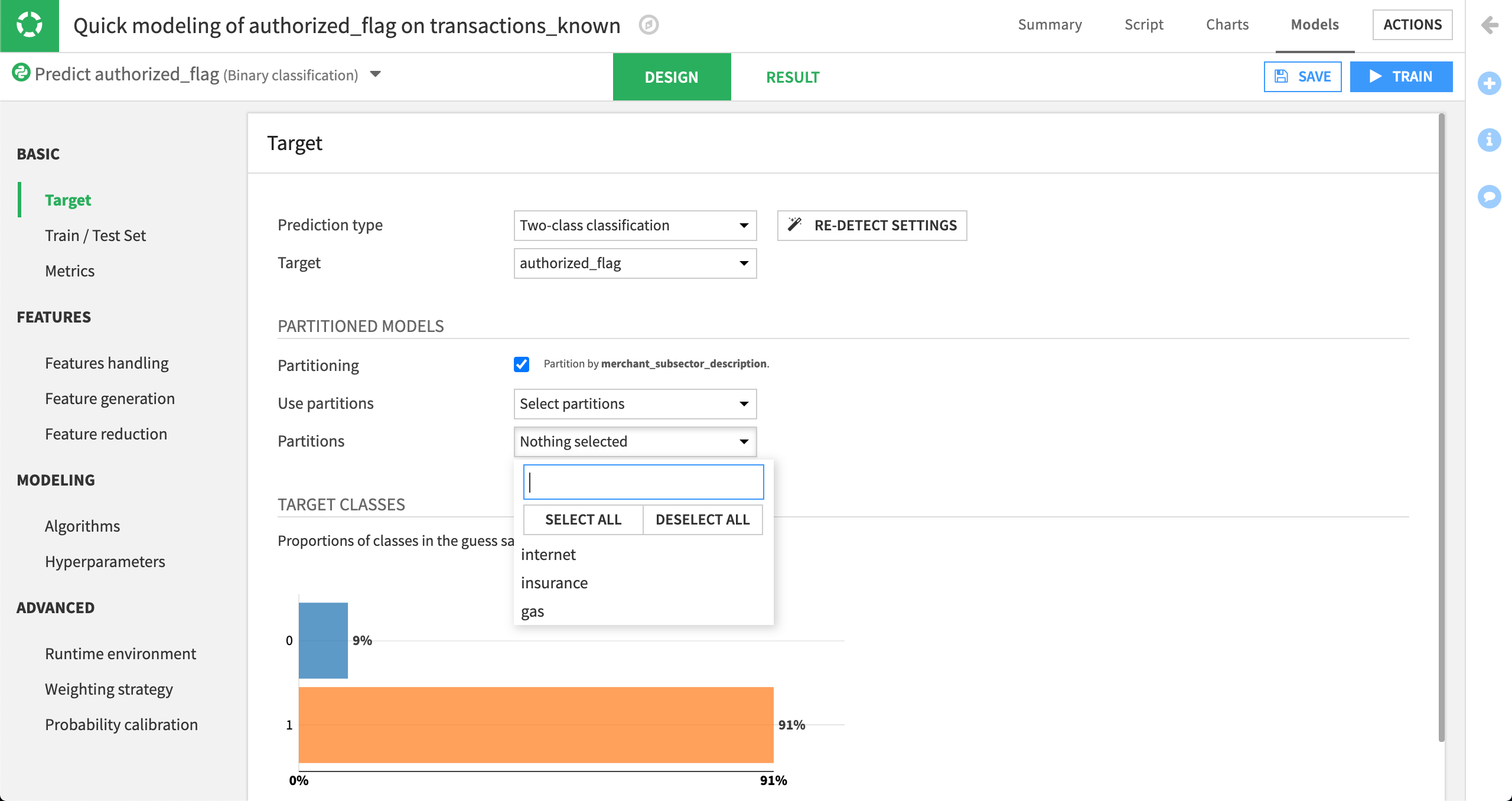The width and height of the screenshot is (1512, 801).
Task: Click the orange class 1 bar
Action: pos(536,725)
